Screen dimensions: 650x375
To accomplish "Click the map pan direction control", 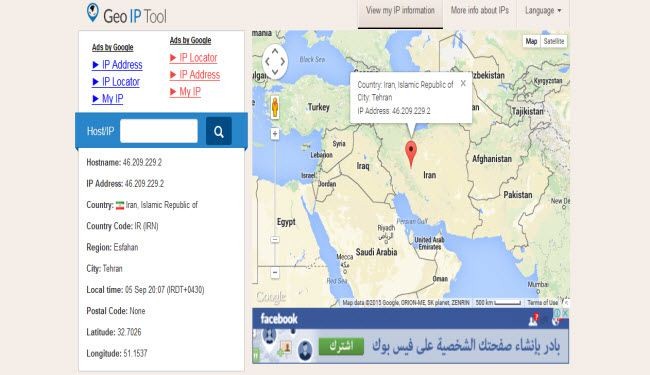I will point(275,62).
